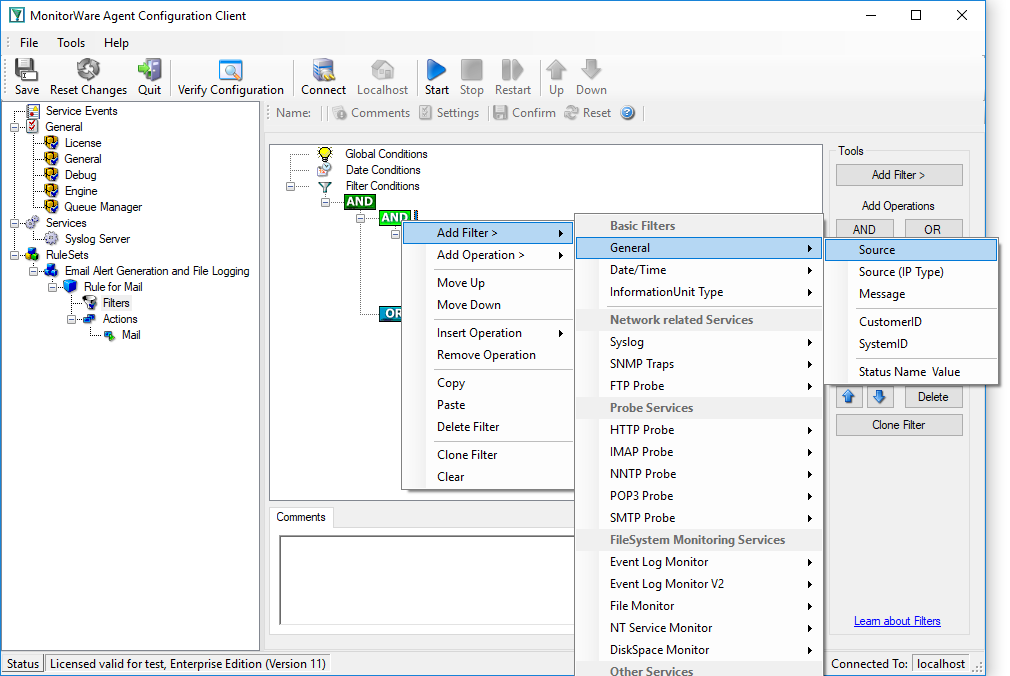1010x676 pixels.
Task: Click the Connect toolbar icon
Action: tap(323, 70)
